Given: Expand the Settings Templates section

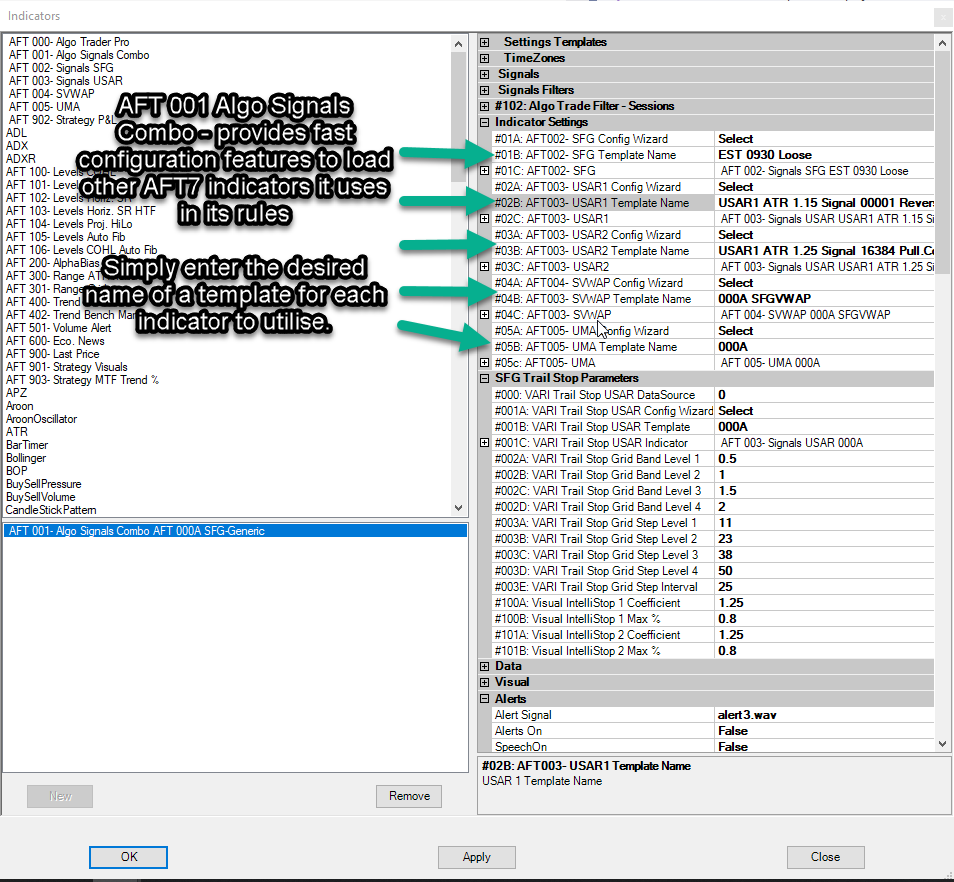Looking at the screenshot, I should tap(485, 42).
